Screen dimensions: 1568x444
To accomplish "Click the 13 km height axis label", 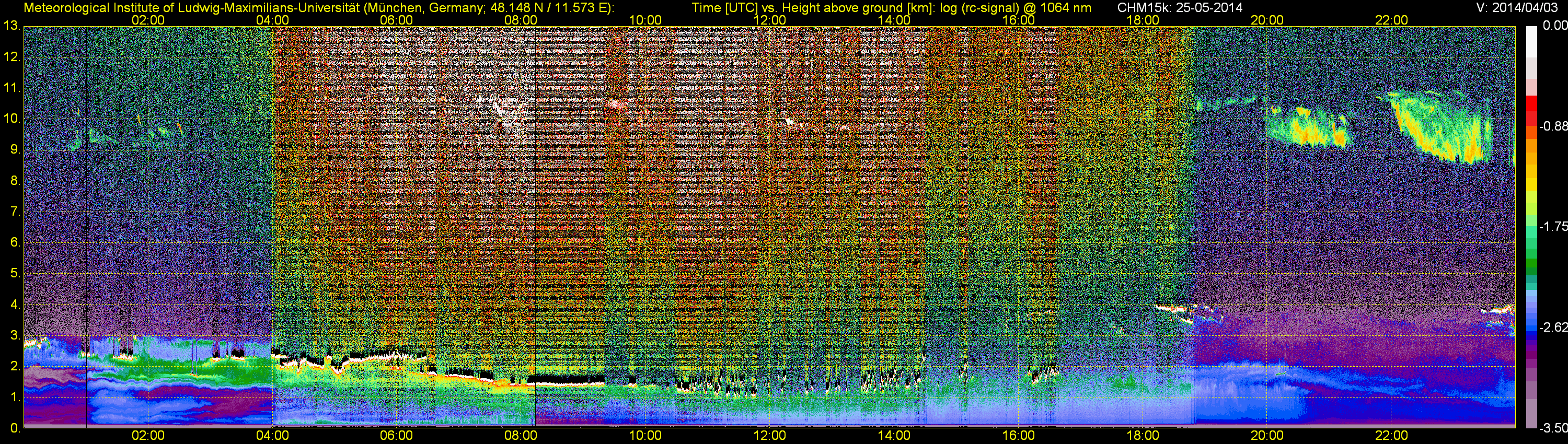I will (11, 26).
